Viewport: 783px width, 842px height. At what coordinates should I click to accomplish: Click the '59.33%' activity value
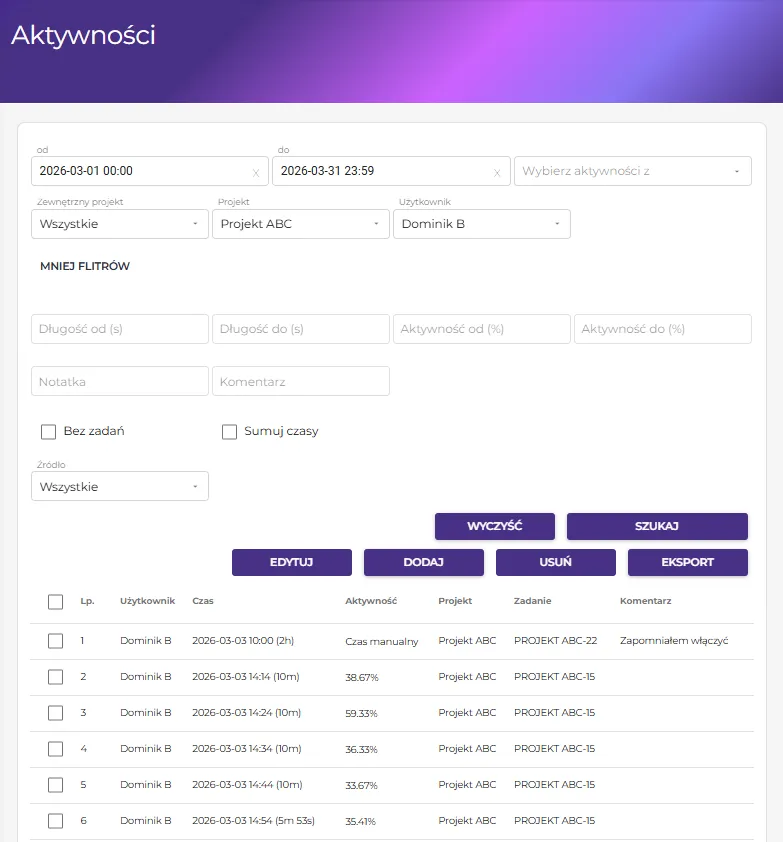point(361,713)
